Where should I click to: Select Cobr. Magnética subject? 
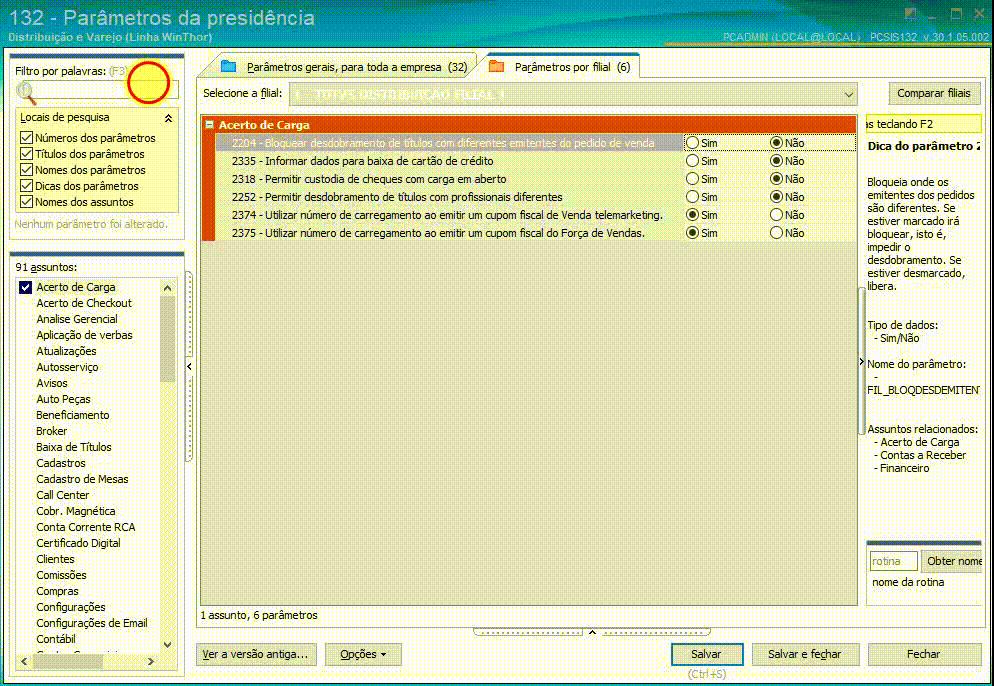pyautogui.click(x=75, y=511)
